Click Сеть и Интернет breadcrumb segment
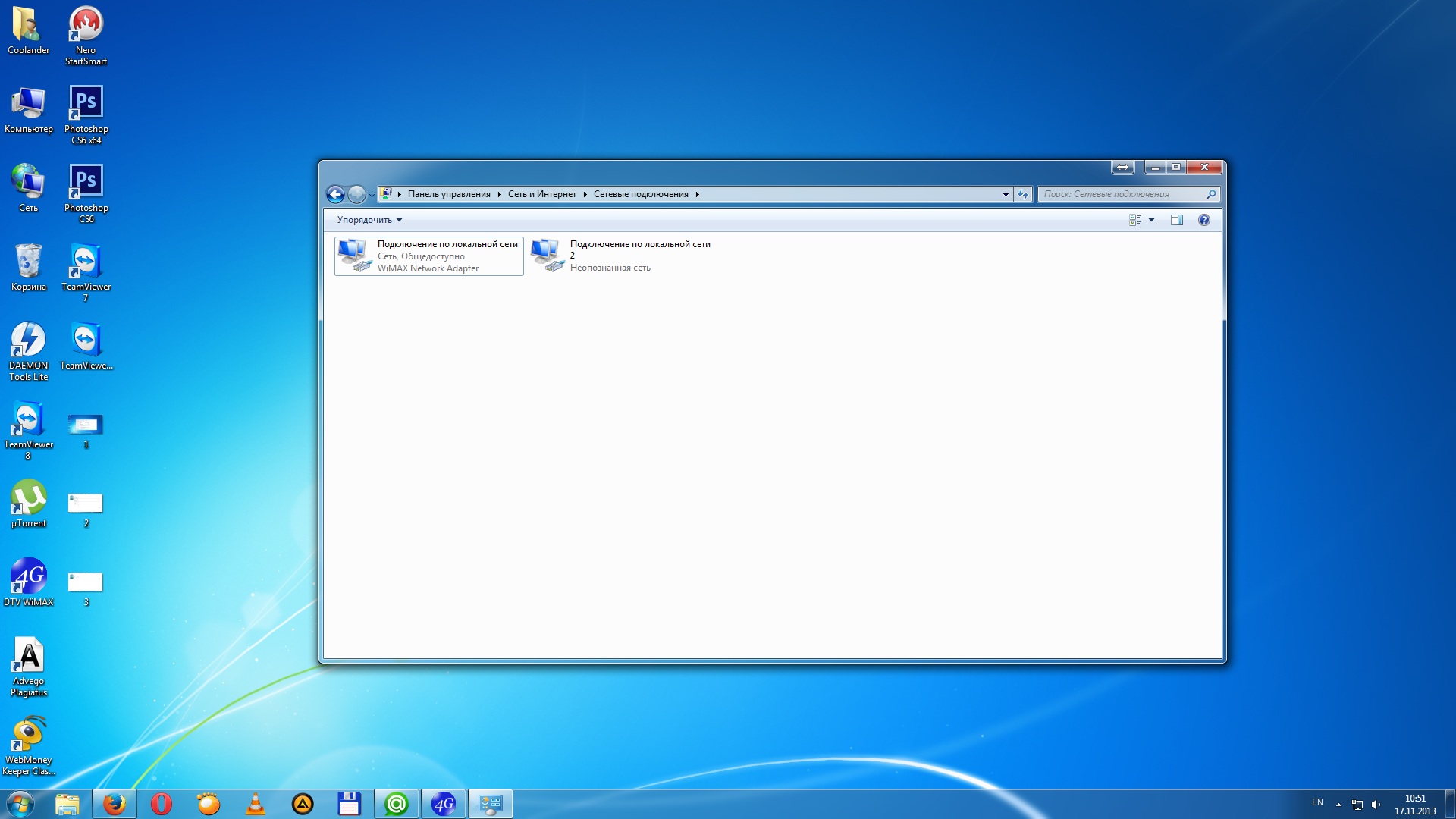Image resolution: width=1456 pixels, height=819 pixels. click(x=541, y=194)
